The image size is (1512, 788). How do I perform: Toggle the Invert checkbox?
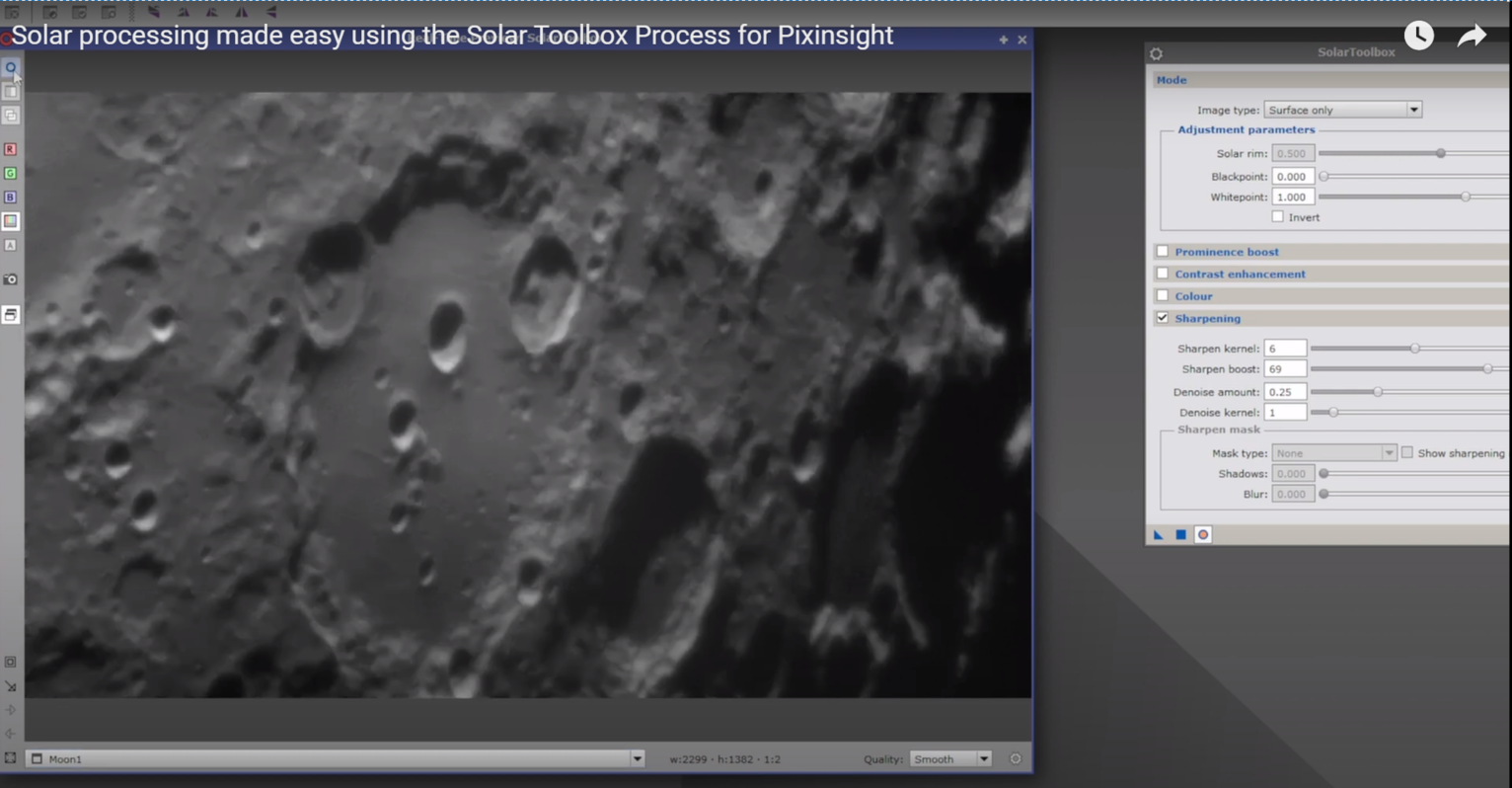coord(1278,216)
